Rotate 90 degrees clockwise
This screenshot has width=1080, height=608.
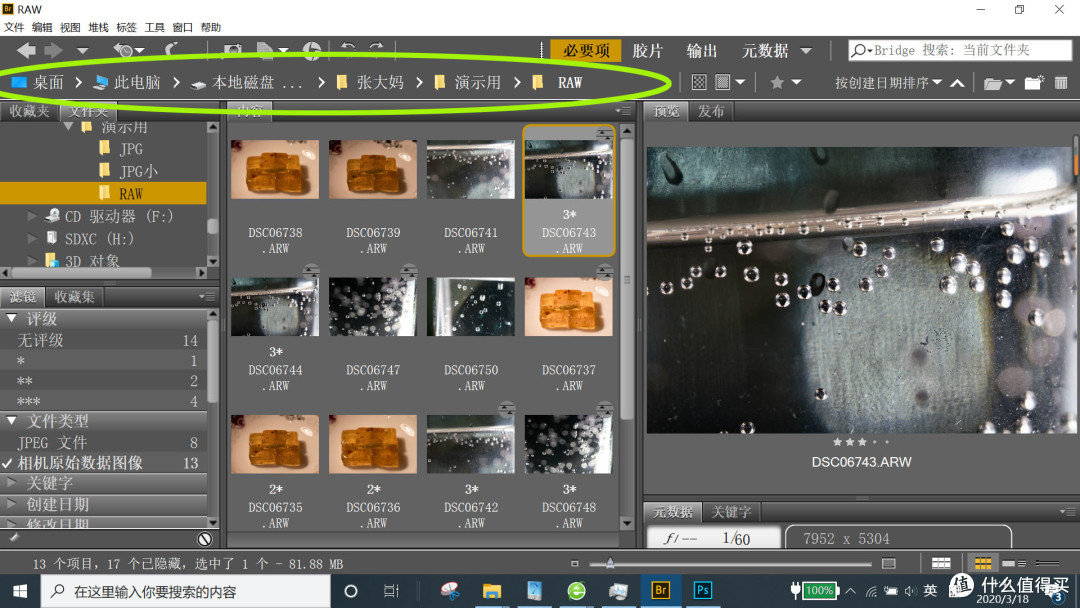(376, 50)
